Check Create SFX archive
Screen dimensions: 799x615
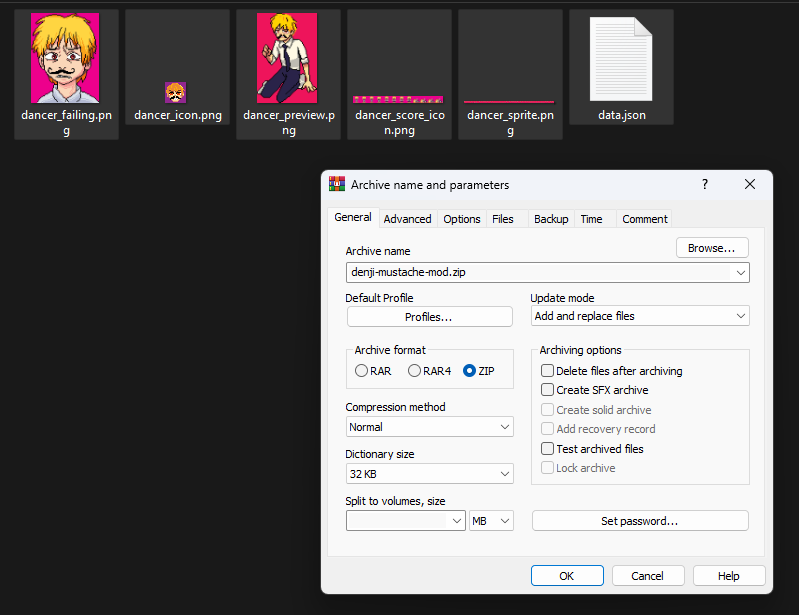(547, 390)
